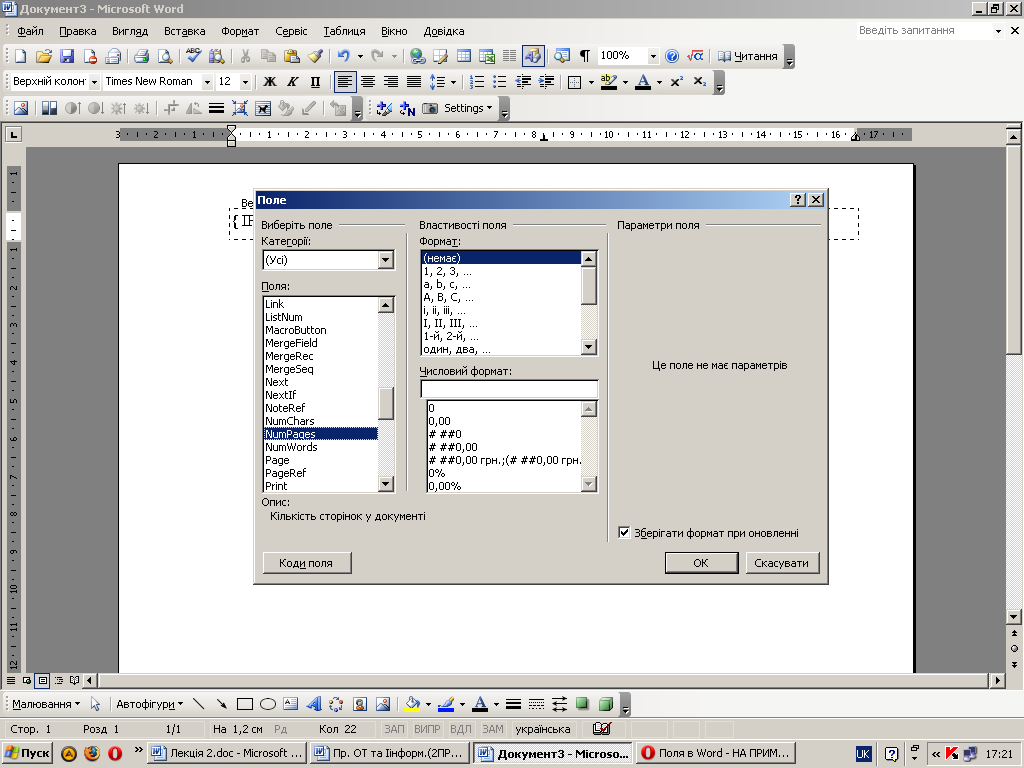The height and width of the screenshot is (768, 1024).
Task: Toggle ЗАП status bar indicator
Action: (394, 729)
